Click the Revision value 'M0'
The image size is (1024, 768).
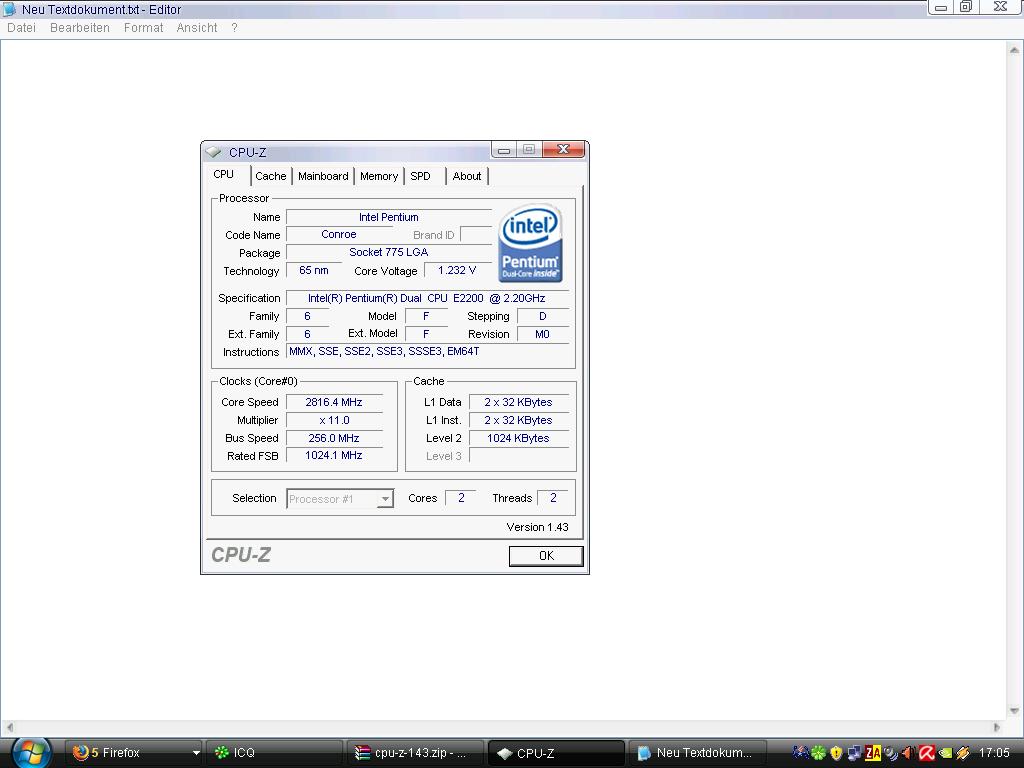543,334
